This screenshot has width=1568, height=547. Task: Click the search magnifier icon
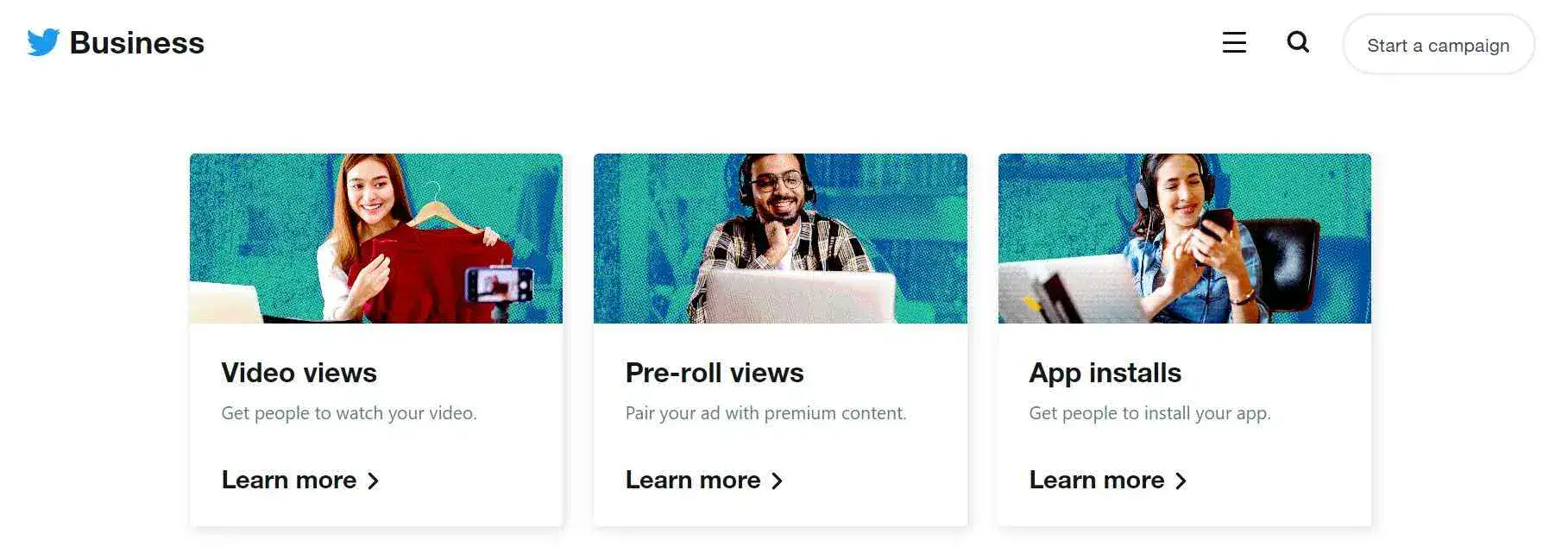1298,41
